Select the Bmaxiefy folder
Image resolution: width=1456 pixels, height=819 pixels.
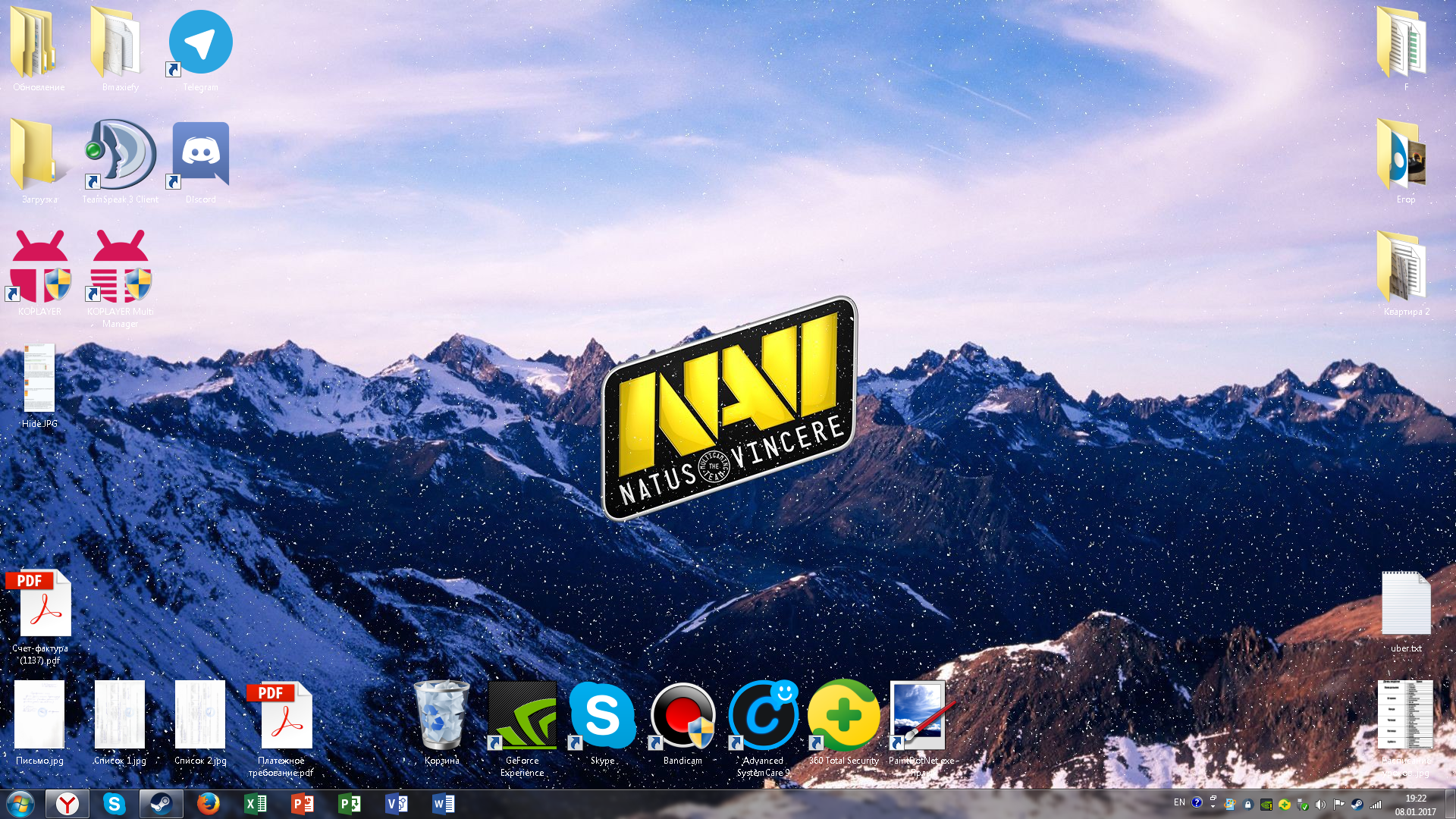(120, 50)
